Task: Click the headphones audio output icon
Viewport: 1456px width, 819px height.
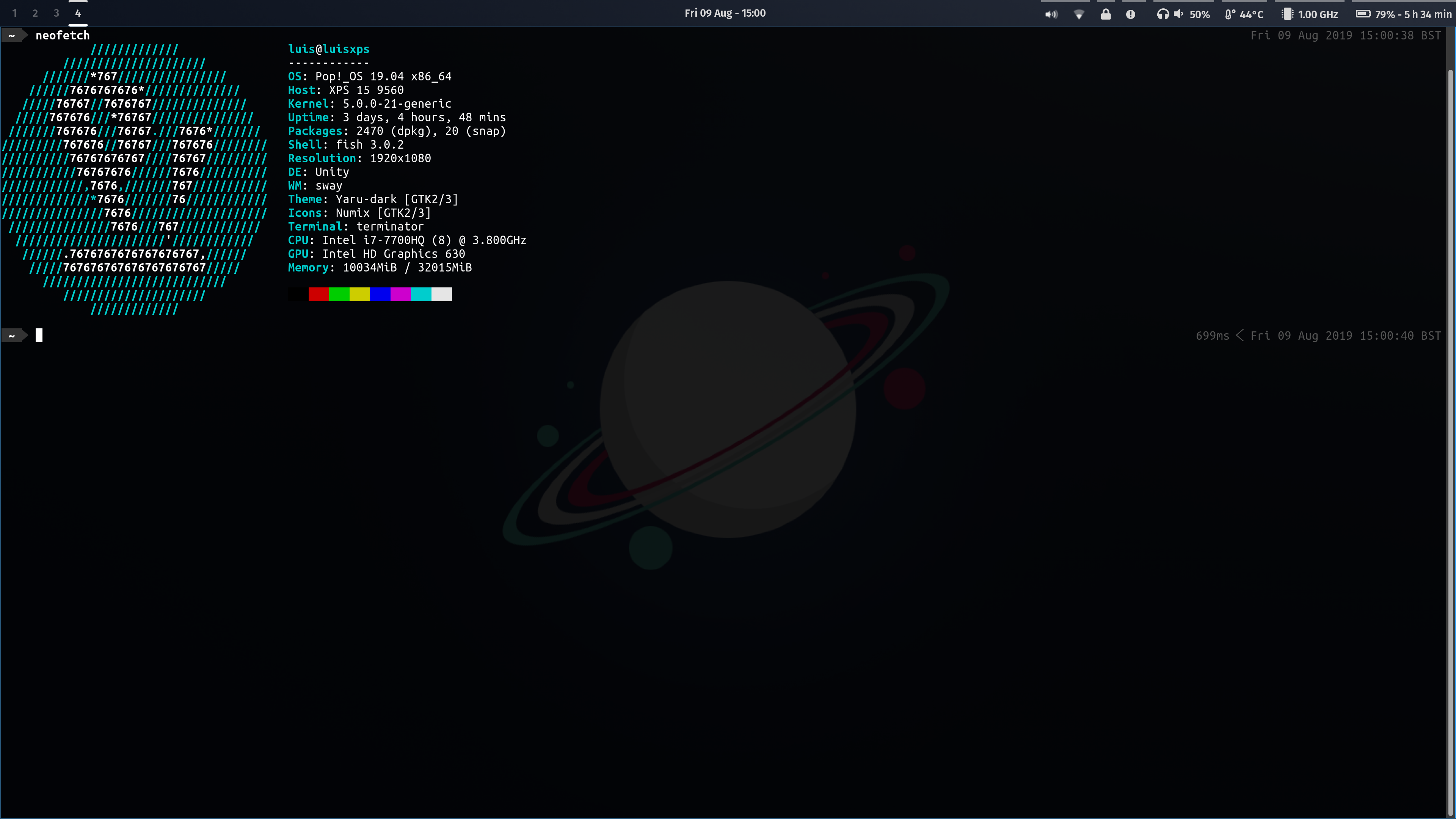Action: pyautogui.click(x=1163, y=14)
